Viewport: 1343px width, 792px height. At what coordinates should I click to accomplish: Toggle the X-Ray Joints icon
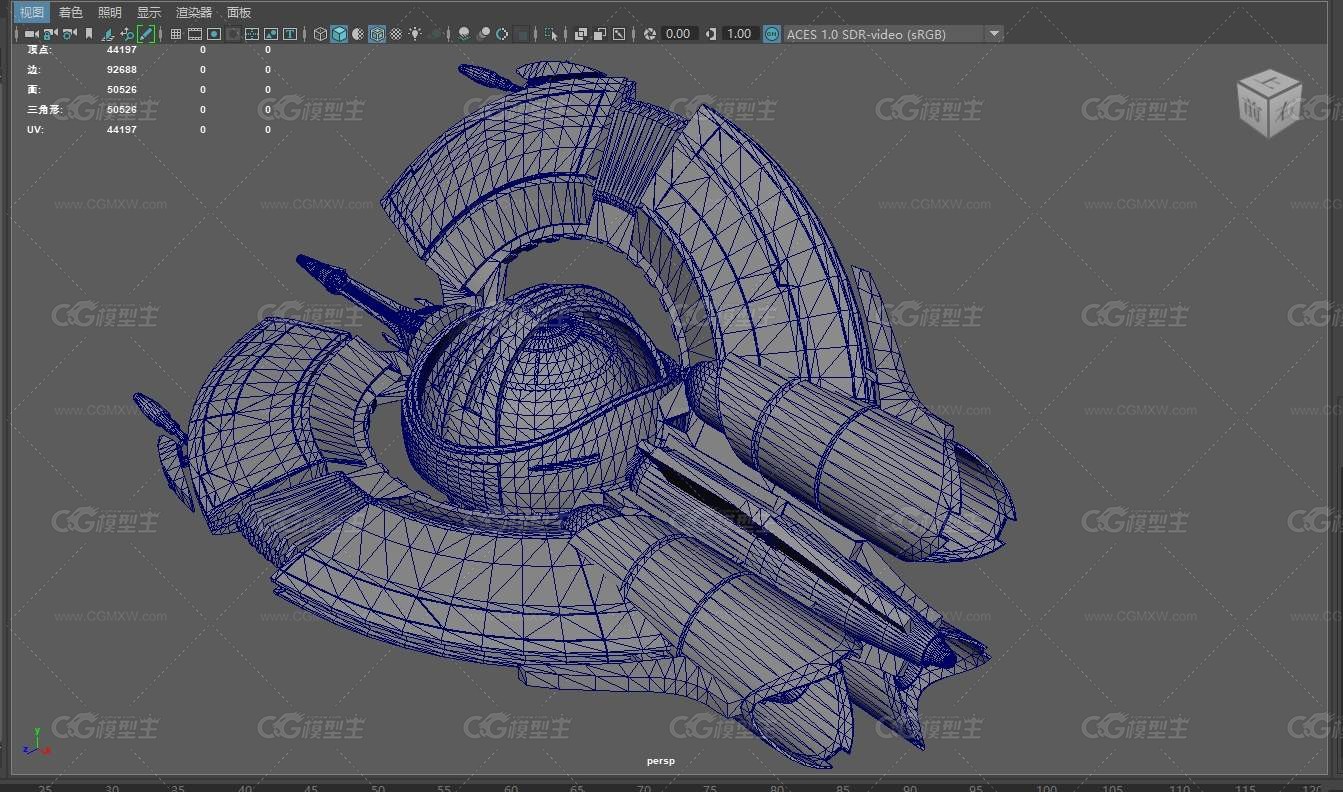[x=619, y=34]
